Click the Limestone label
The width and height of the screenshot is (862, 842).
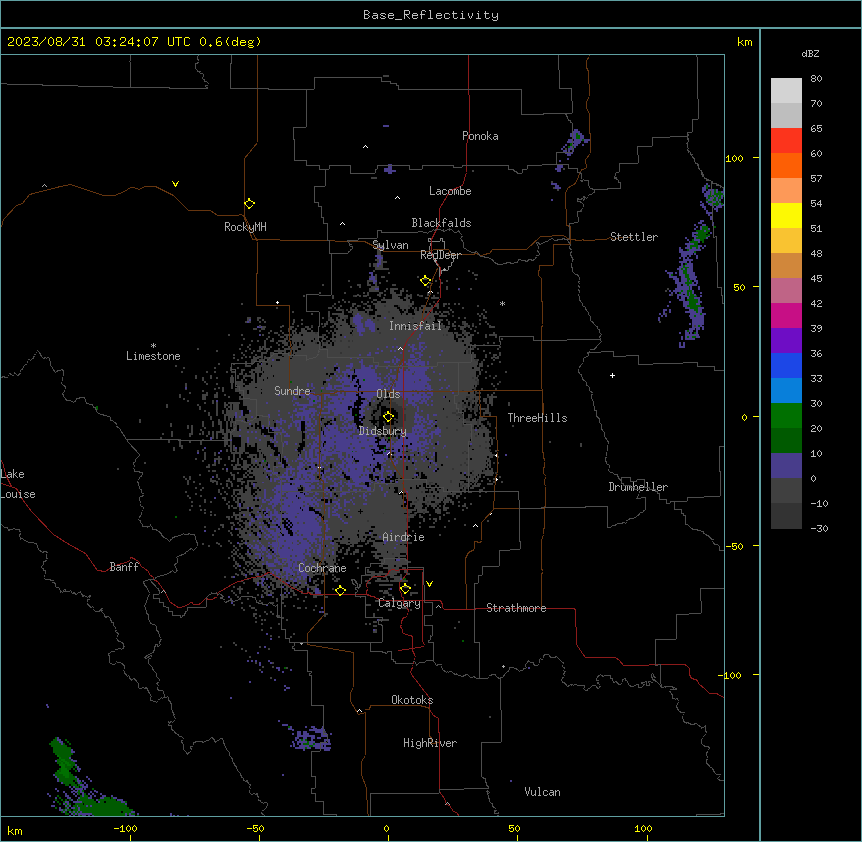click(x=153, y=356)
